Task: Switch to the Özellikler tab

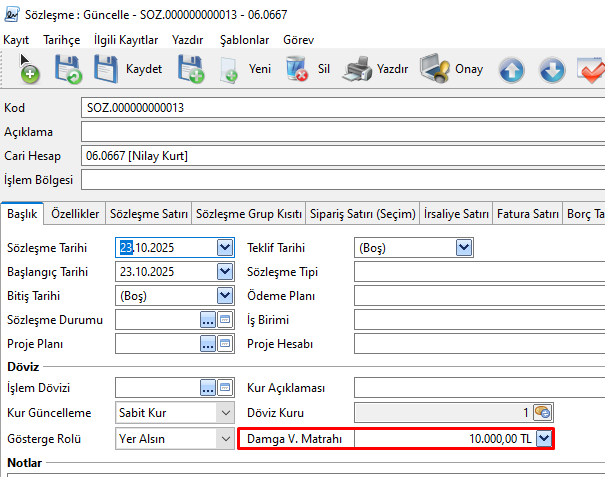Action: pyautogui.click(x=75, y=214)
